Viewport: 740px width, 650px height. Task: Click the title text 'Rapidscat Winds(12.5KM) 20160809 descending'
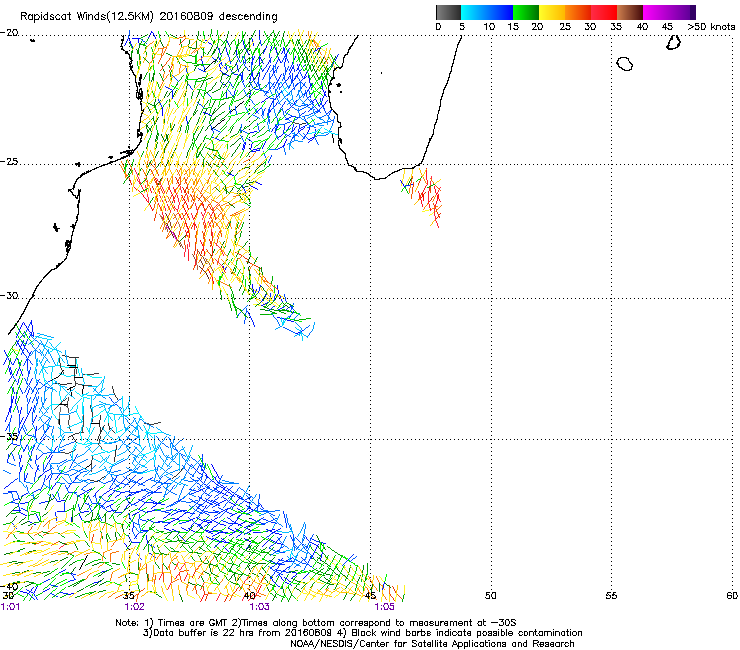tap(149, 17)
